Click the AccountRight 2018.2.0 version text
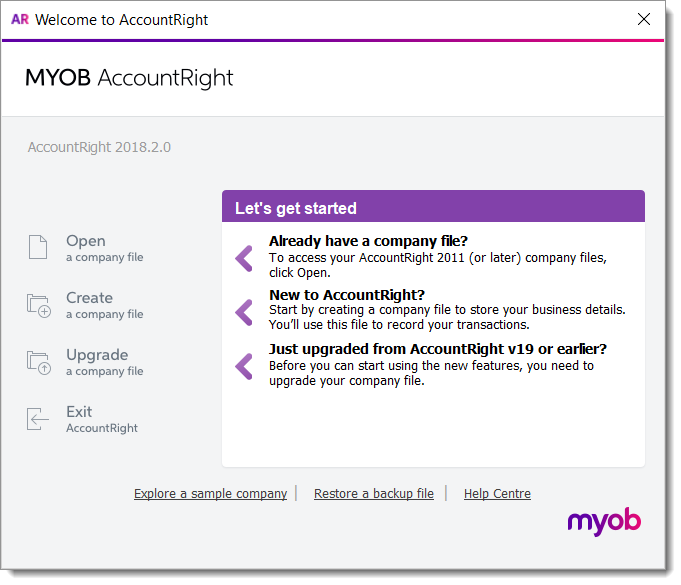The height and width of the screenshot is (585, 681). (x=99, y=147)
